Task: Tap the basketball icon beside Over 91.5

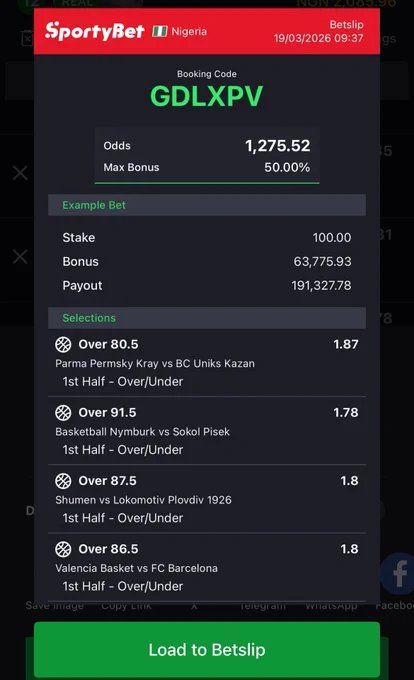Action: [63, 412]
